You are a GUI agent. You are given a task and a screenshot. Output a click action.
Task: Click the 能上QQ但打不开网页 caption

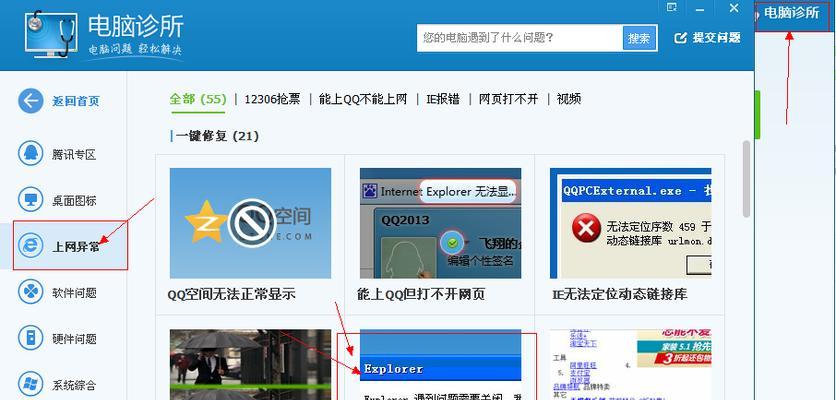(x=421, y=294)
